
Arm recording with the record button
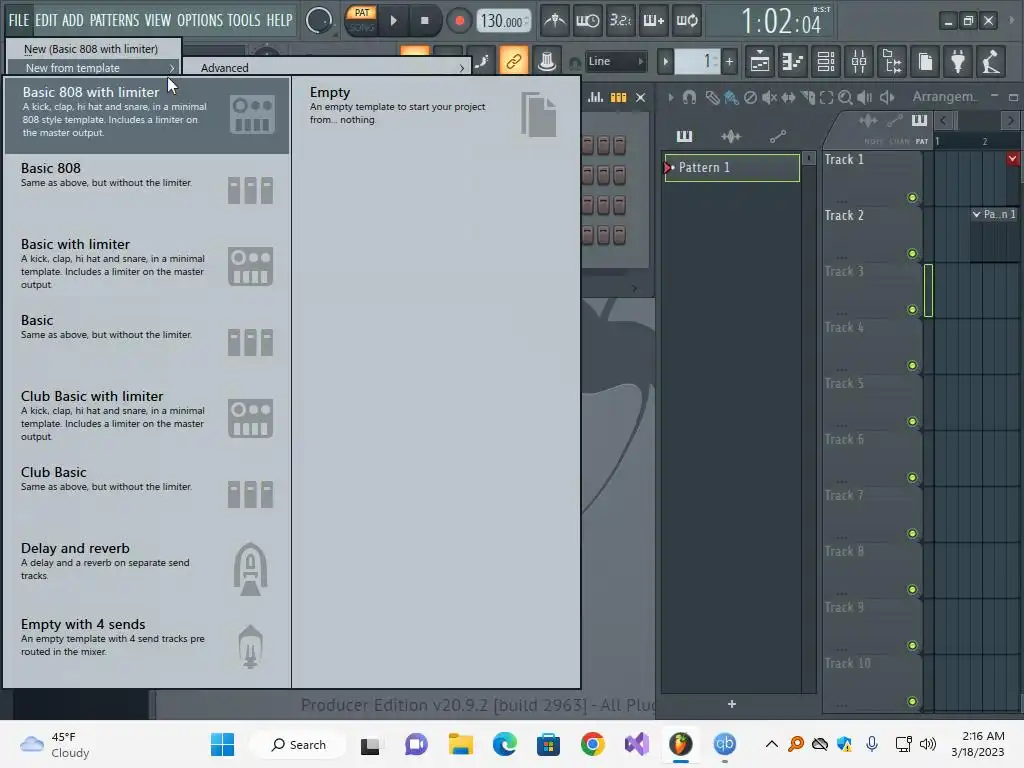point(459,21)
